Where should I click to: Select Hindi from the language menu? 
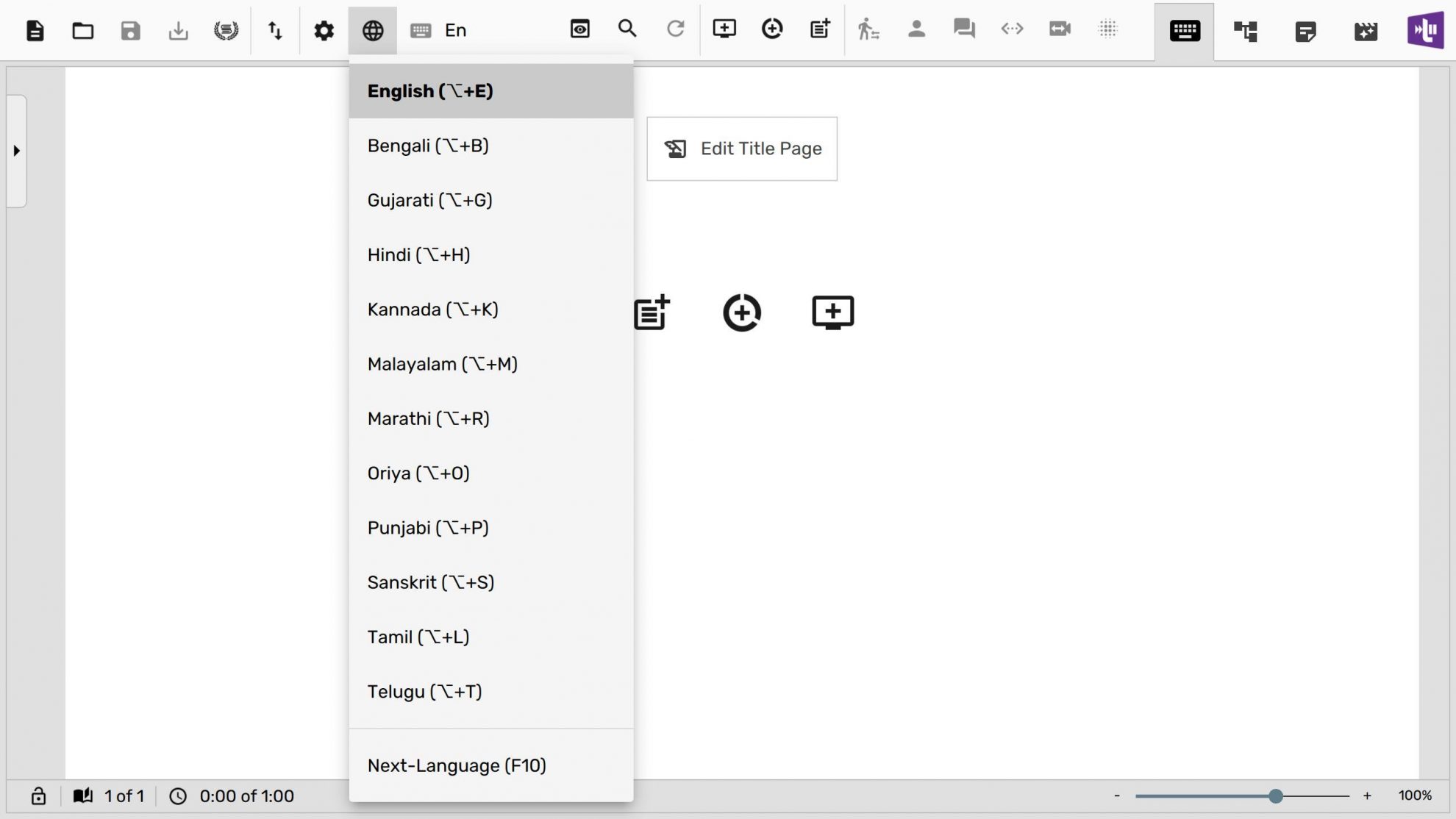[x=418, y=254]
